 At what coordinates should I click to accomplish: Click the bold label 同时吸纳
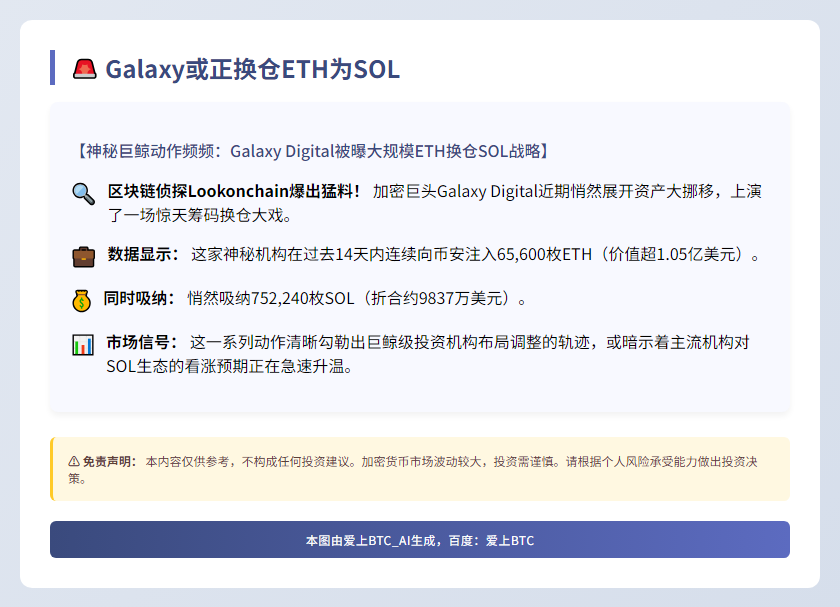(x=139, y=298)
